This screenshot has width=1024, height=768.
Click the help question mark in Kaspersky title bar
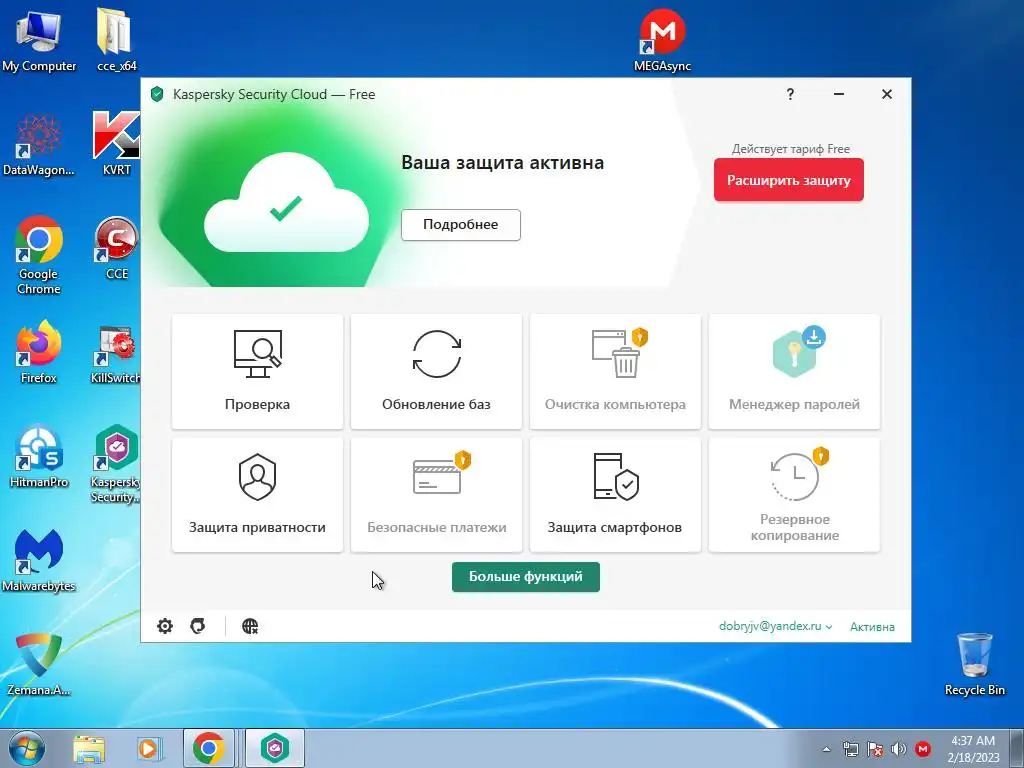790,94
